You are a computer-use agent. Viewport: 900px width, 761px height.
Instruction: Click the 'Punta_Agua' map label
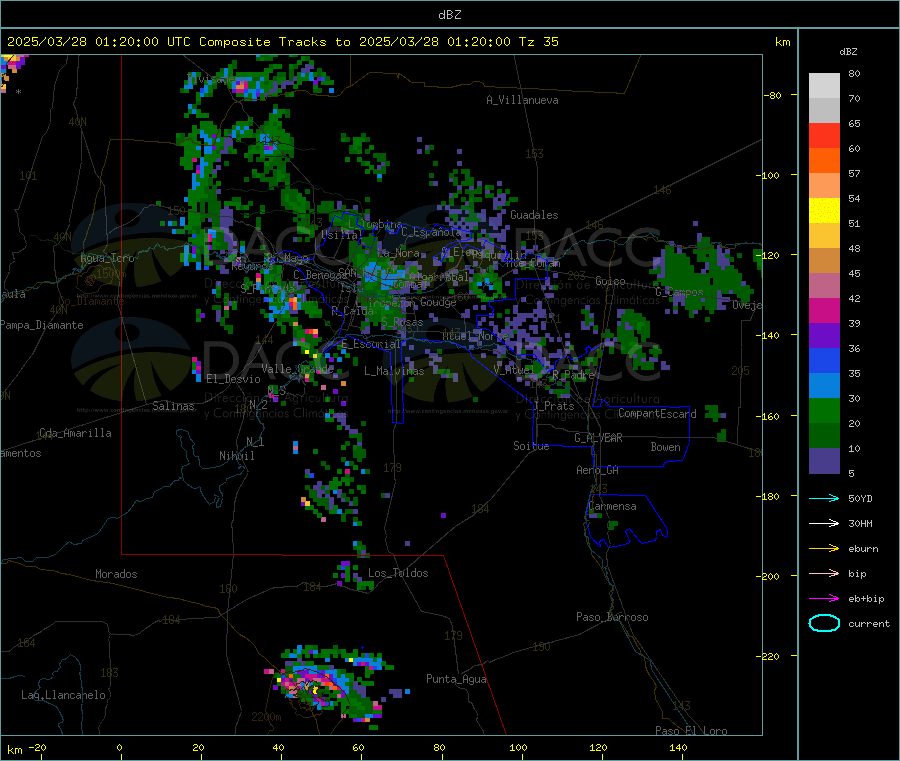click(456, 680)
